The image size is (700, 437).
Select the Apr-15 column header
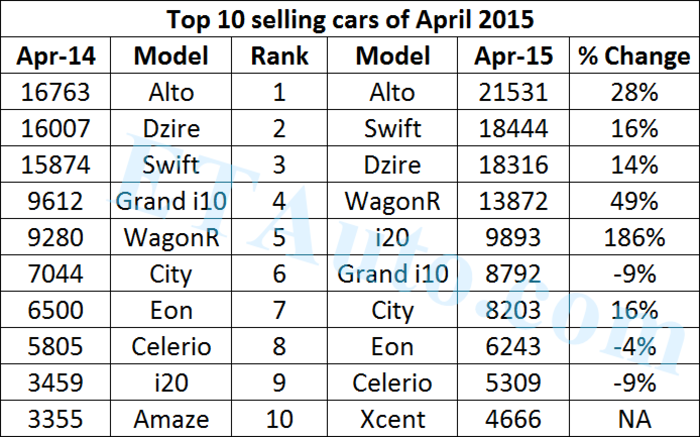click(x=514, y=56)
